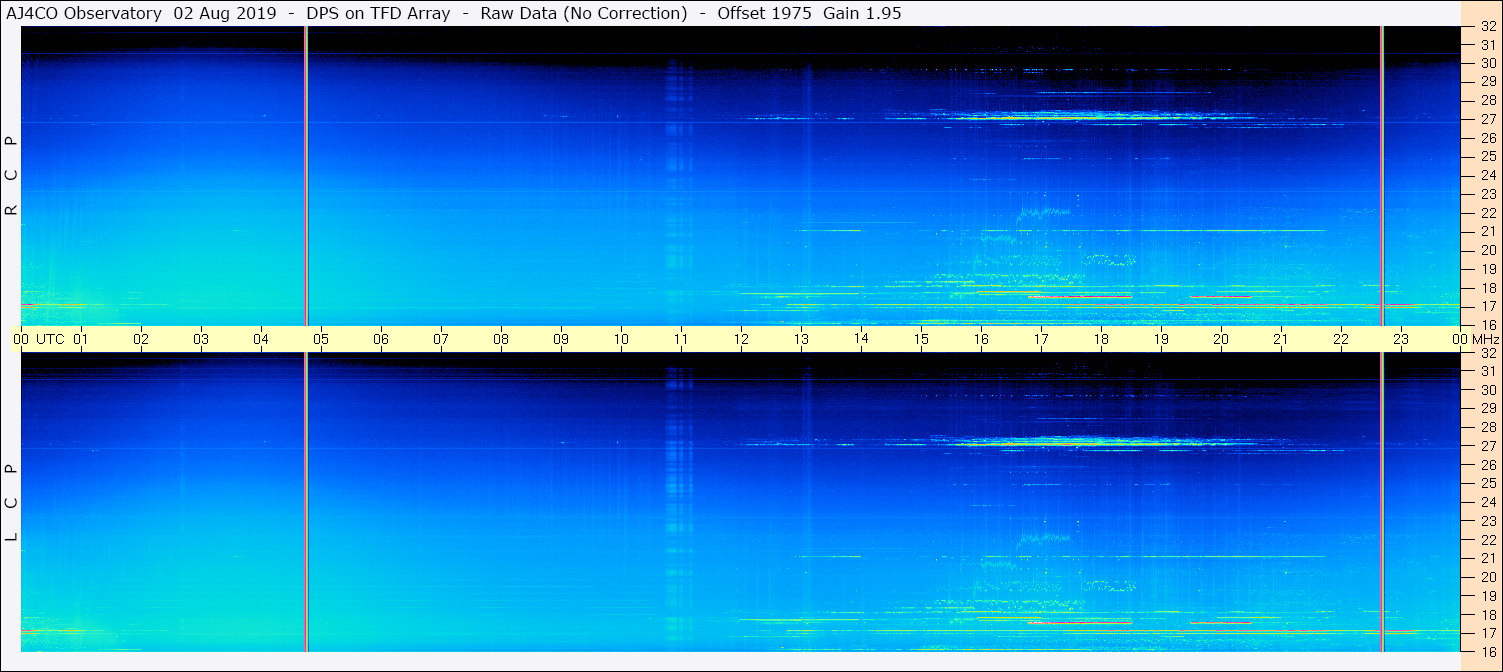Click the 11 UTC time label
Screen dimensions: 1503x672
click(x=681, y=339)
